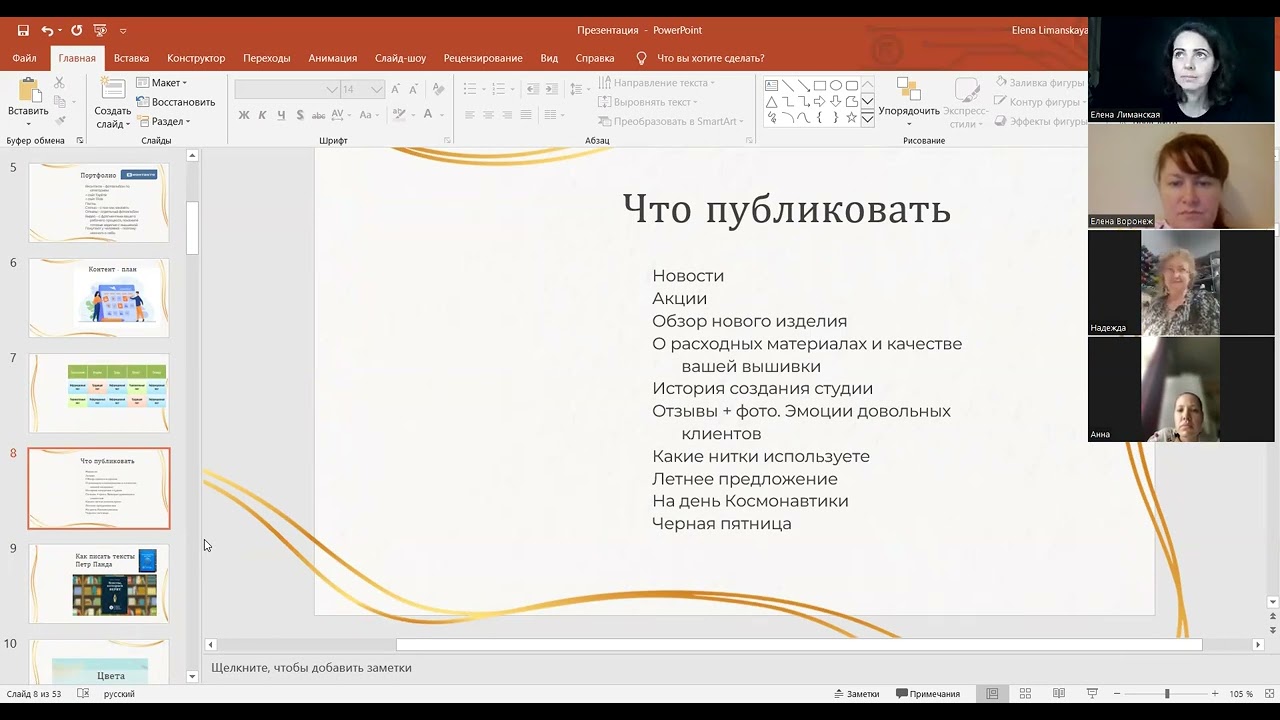1280x720 pixels.
Task: Open the font name combo box
Action: [x=287, y=89]
